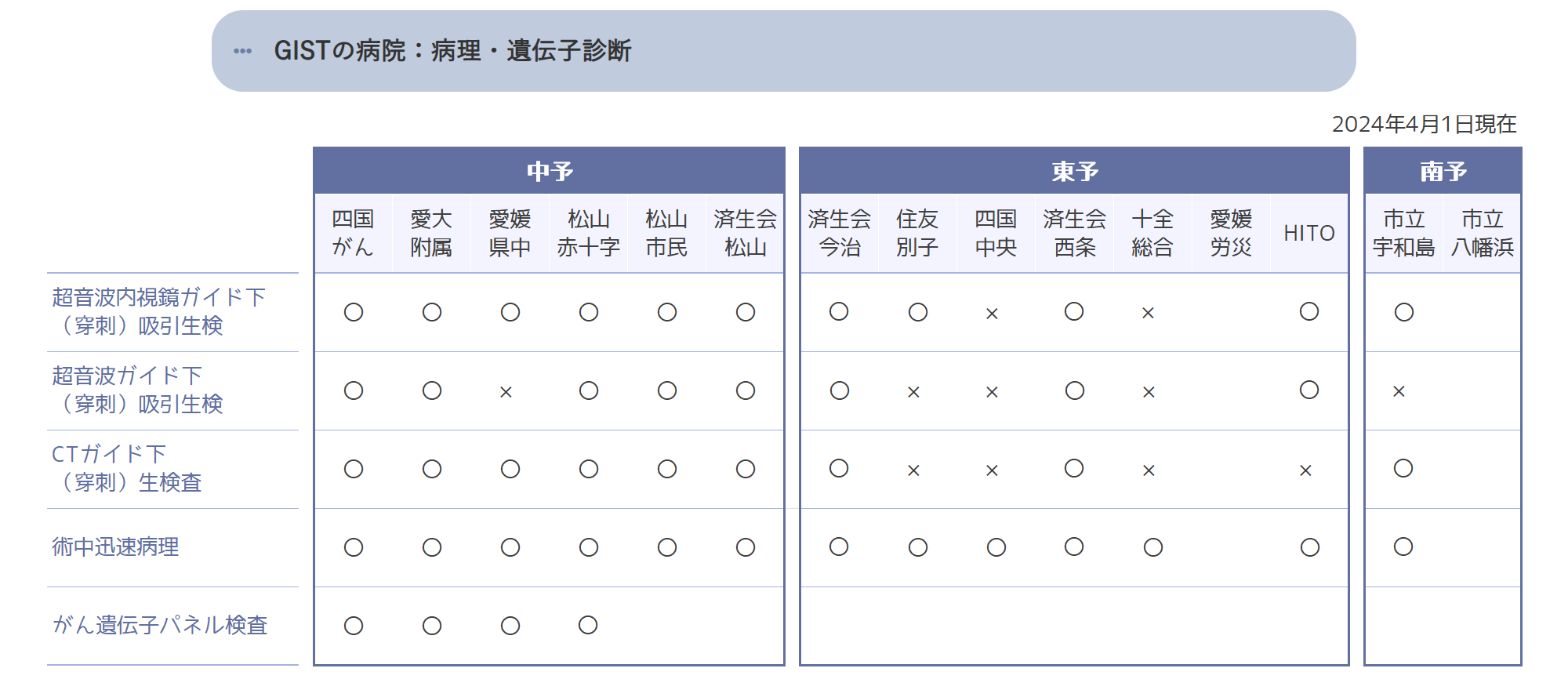Click the × mark for 四国中央 in 超音波内視鏡ガイド下 row
The width and height of the screenshot is (1568, 690).
click(x=992, y=314)
